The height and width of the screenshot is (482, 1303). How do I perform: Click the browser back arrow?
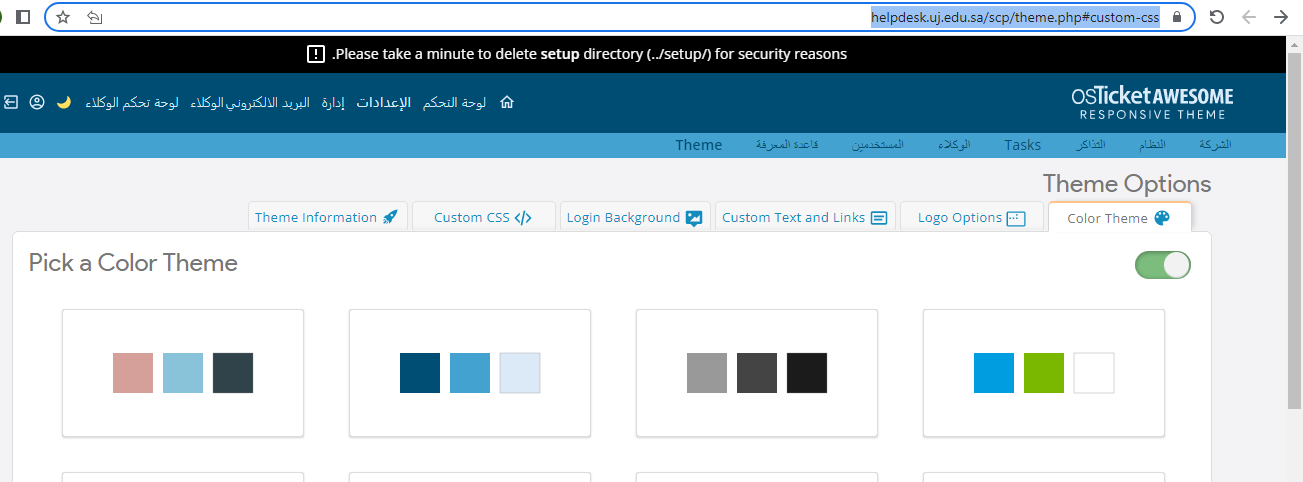[1248, 17]
